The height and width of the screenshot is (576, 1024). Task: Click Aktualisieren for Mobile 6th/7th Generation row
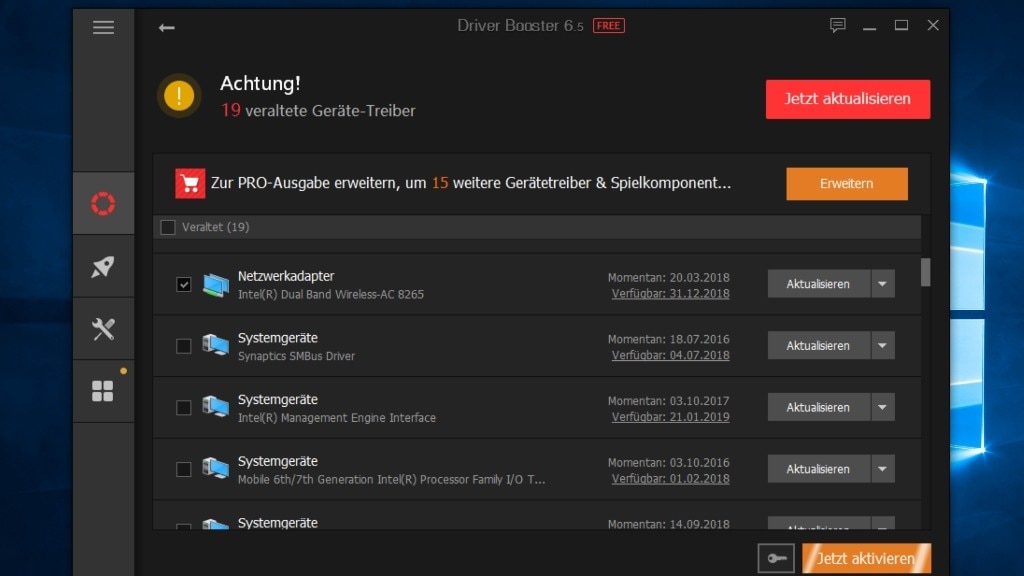coord(818,469)
